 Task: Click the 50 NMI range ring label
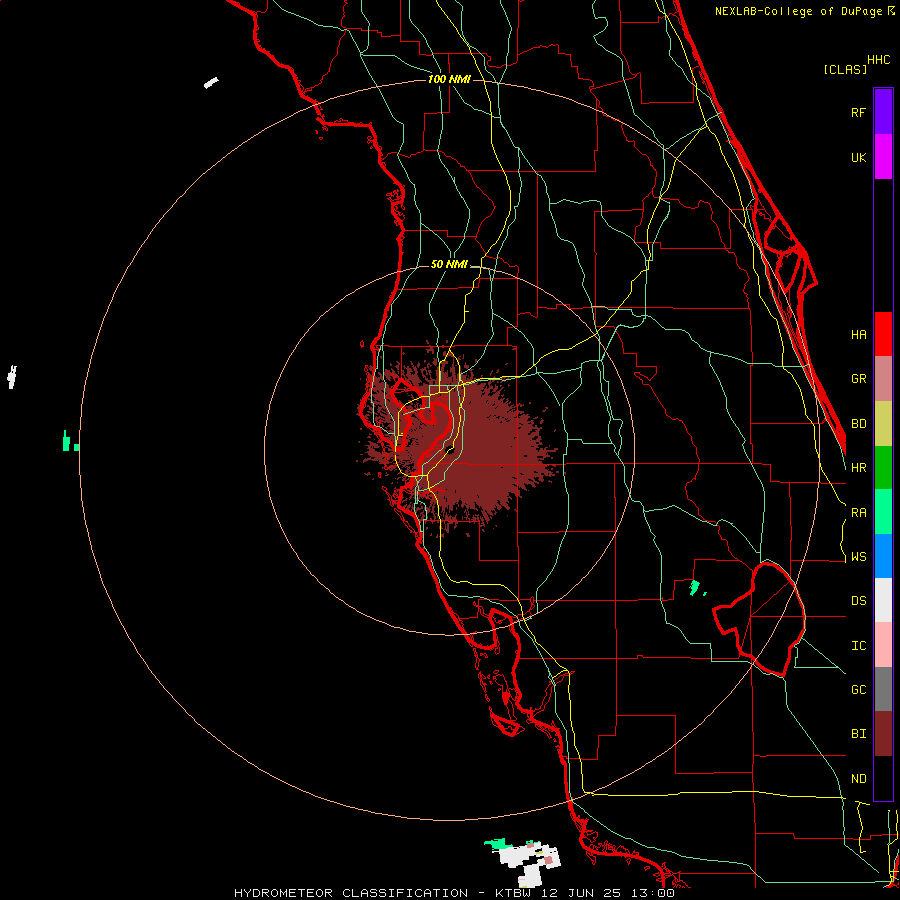click(x=449, y=264)
